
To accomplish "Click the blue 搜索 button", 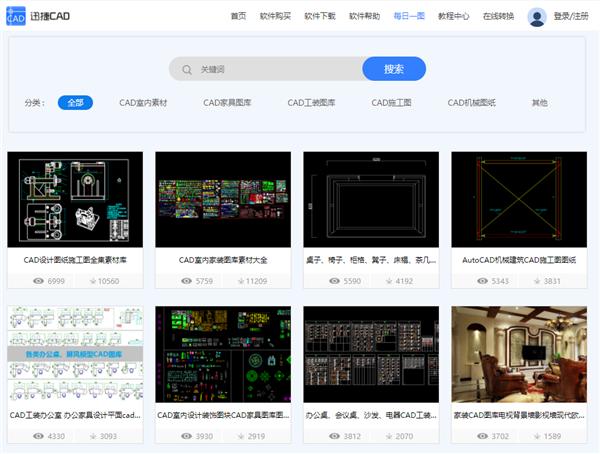I will click(394, 69).
